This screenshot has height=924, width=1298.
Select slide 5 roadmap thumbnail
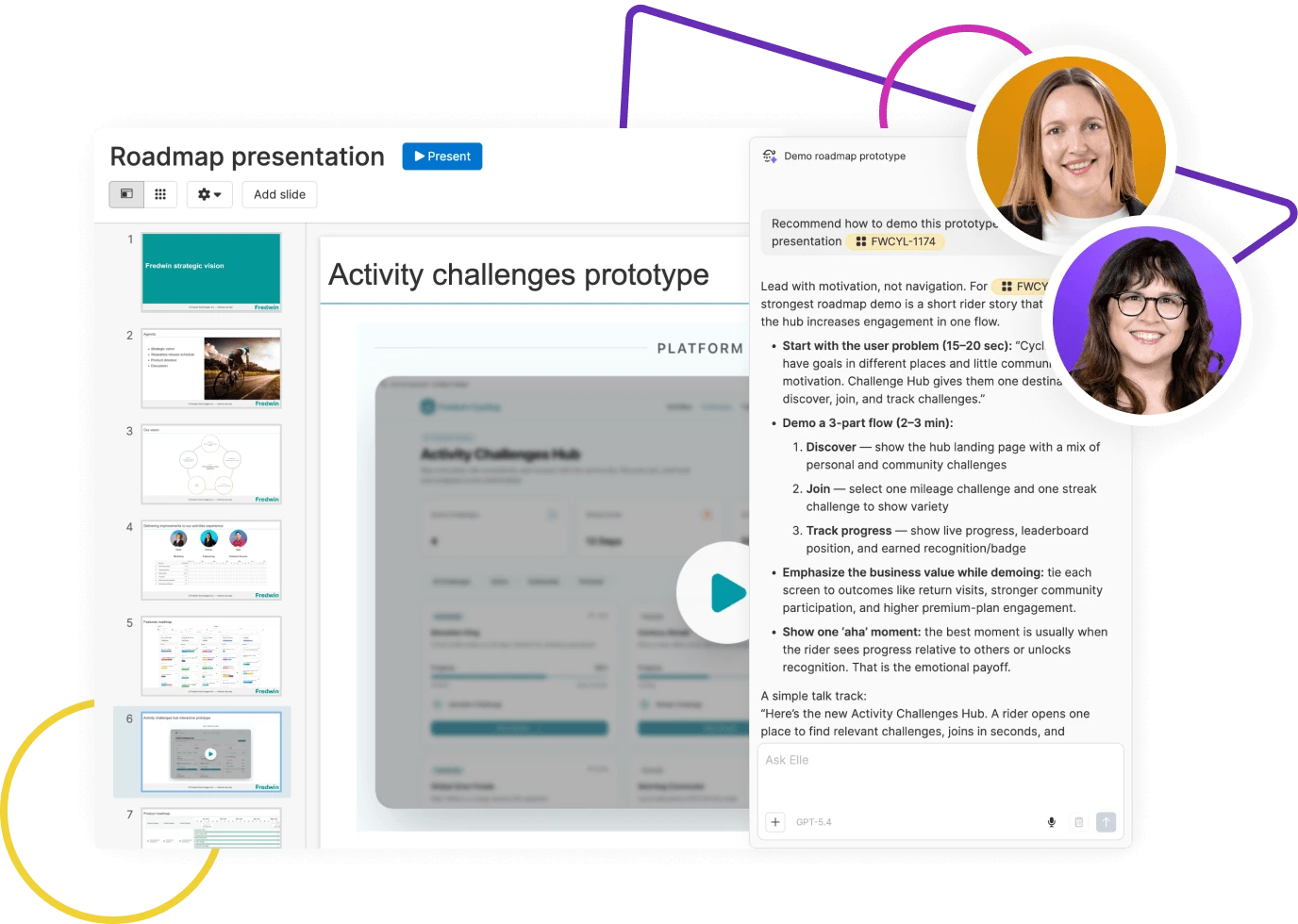click(211, 656)
